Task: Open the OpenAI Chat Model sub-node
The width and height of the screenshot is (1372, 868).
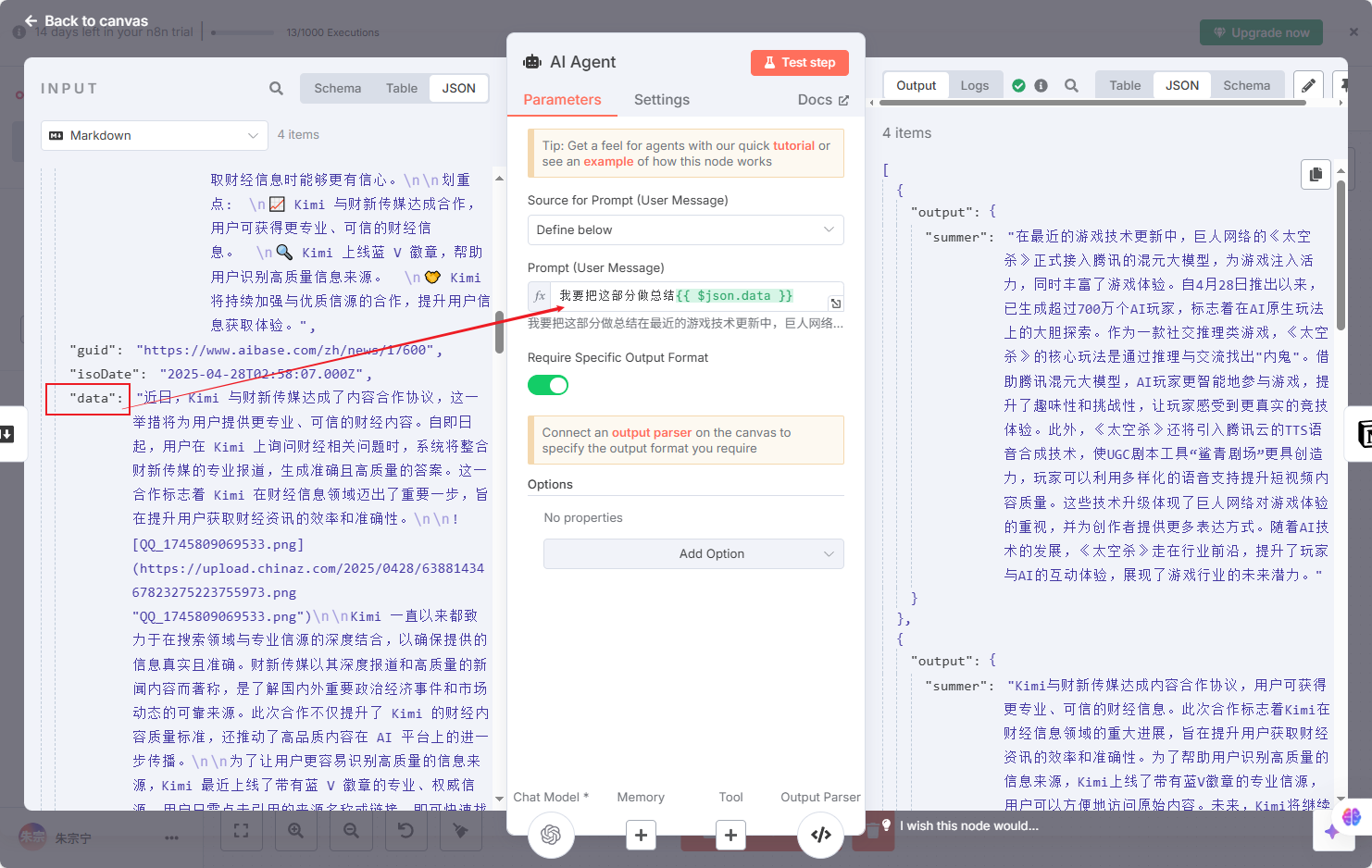Action: coord(551,835)
